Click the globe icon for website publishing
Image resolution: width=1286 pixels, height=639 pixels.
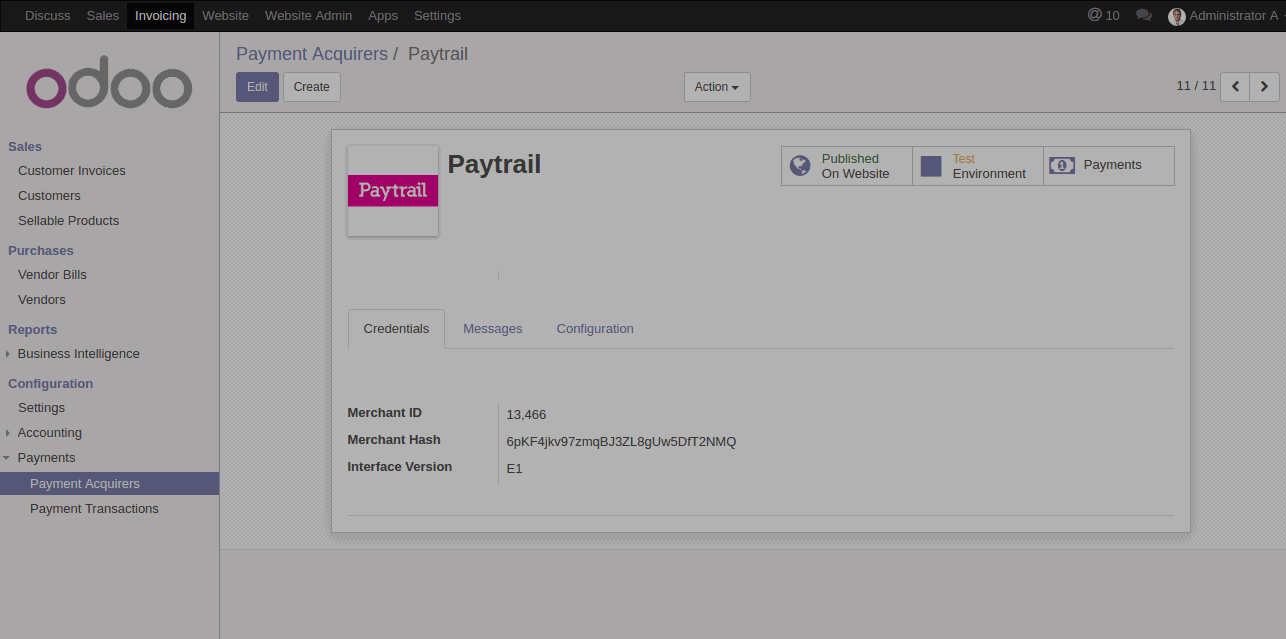point(800,166)
